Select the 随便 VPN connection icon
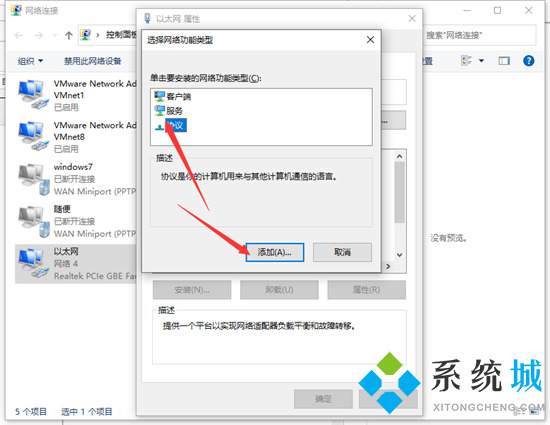The height and width of the screenshot is (425, 550). [x=34, y=222]
